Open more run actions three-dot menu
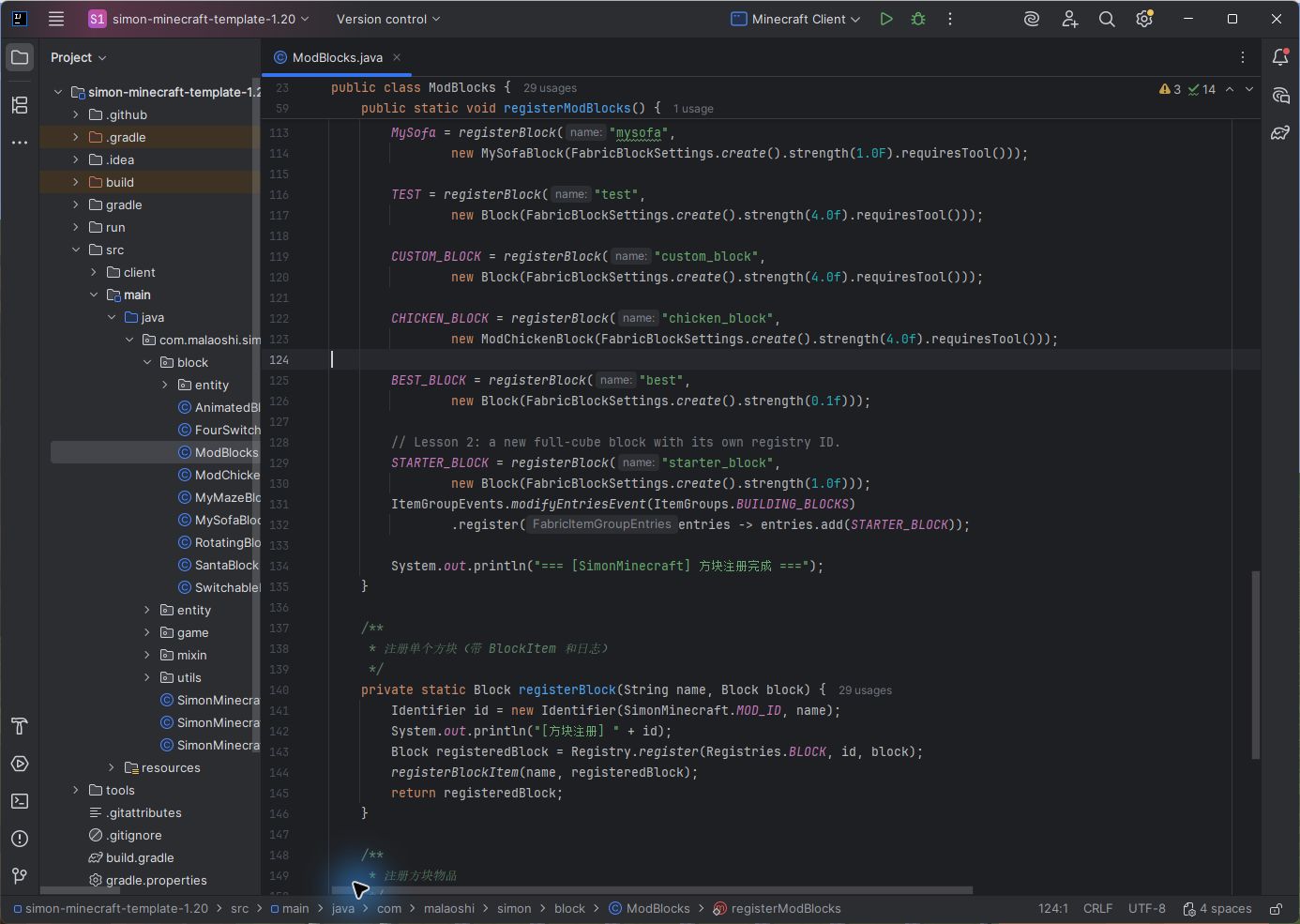The height and width of the screenshot is (924, 1300). pos(950,19)
